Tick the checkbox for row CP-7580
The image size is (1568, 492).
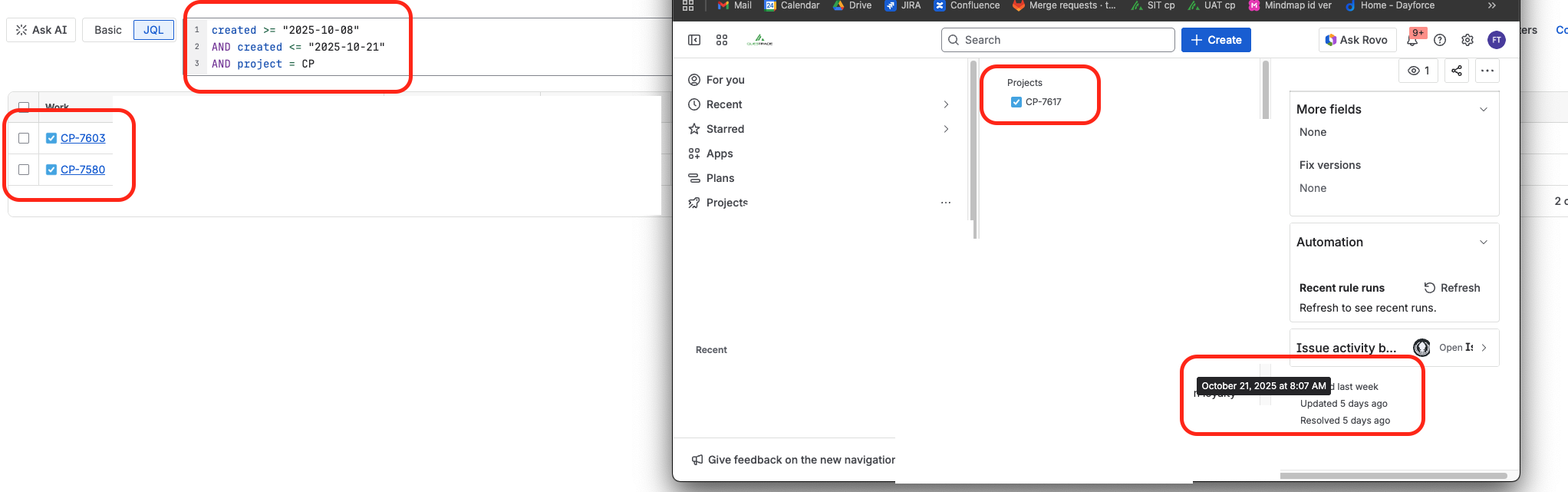pyautogui.click(x=24, y=170)
